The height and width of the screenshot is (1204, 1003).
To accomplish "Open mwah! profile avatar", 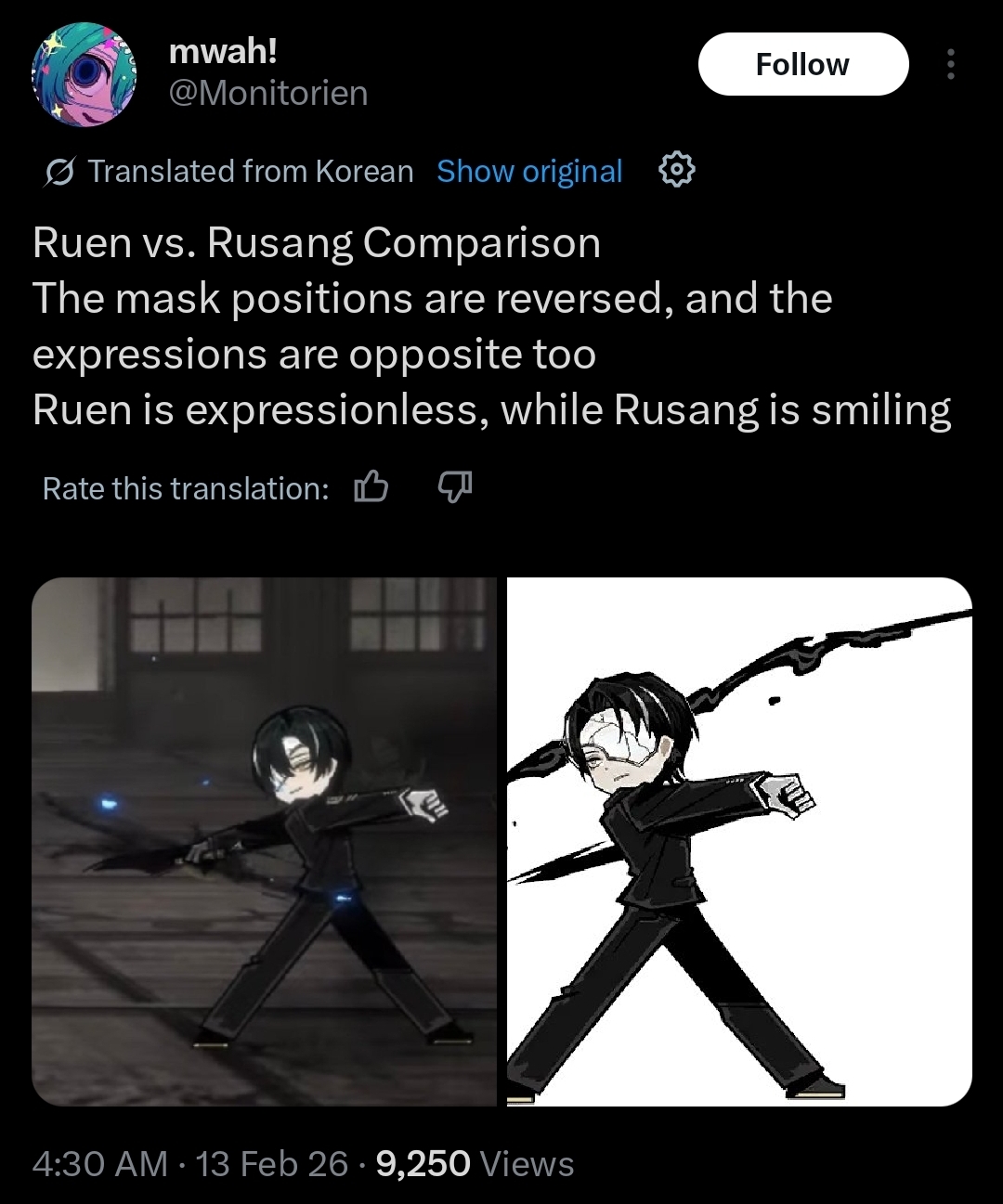I will coord(84,74).
